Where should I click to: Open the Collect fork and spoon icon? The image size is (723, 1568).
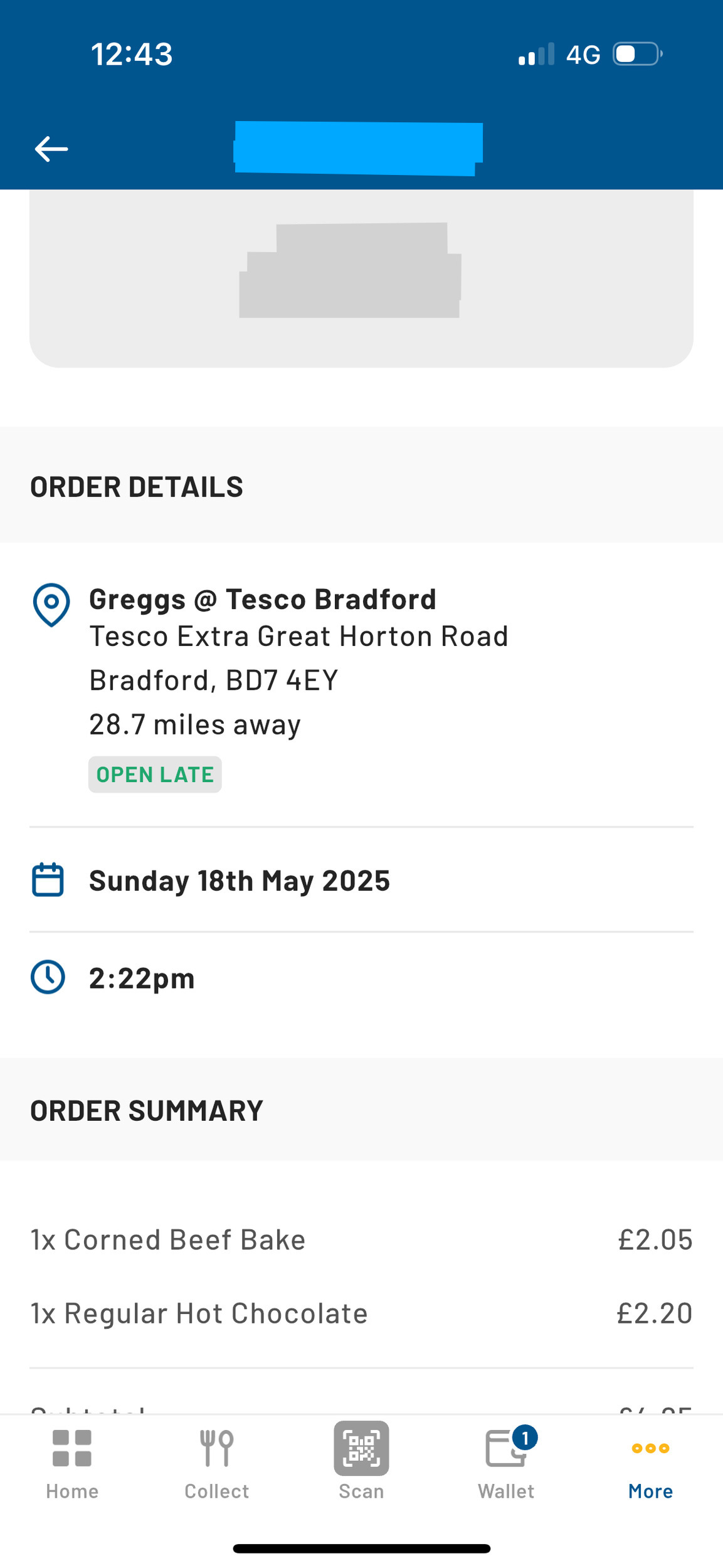pyautogui.click(x=217, y=1448)
